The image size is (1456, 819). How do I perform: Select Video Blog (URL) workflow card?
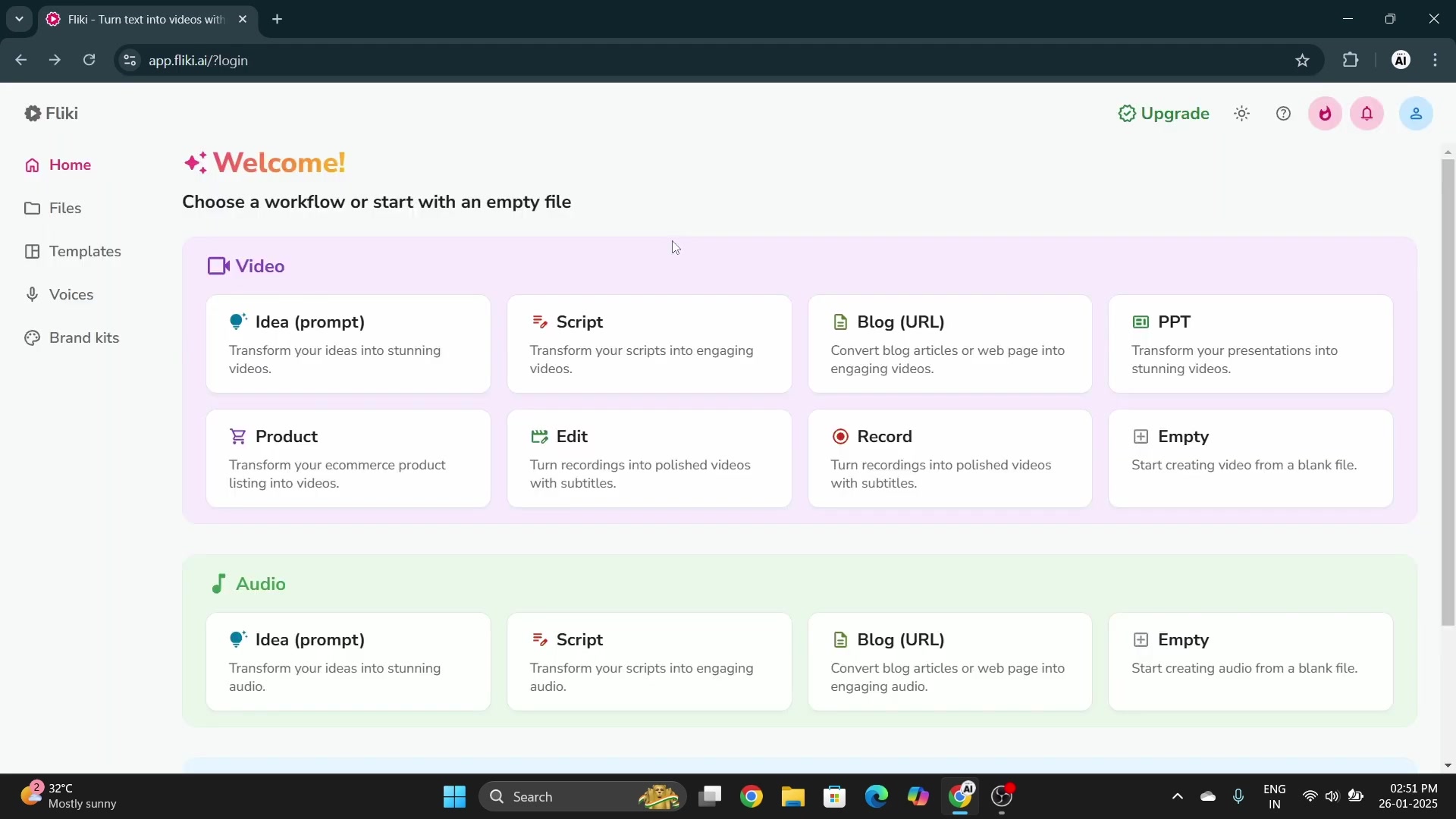click(949, 344)
